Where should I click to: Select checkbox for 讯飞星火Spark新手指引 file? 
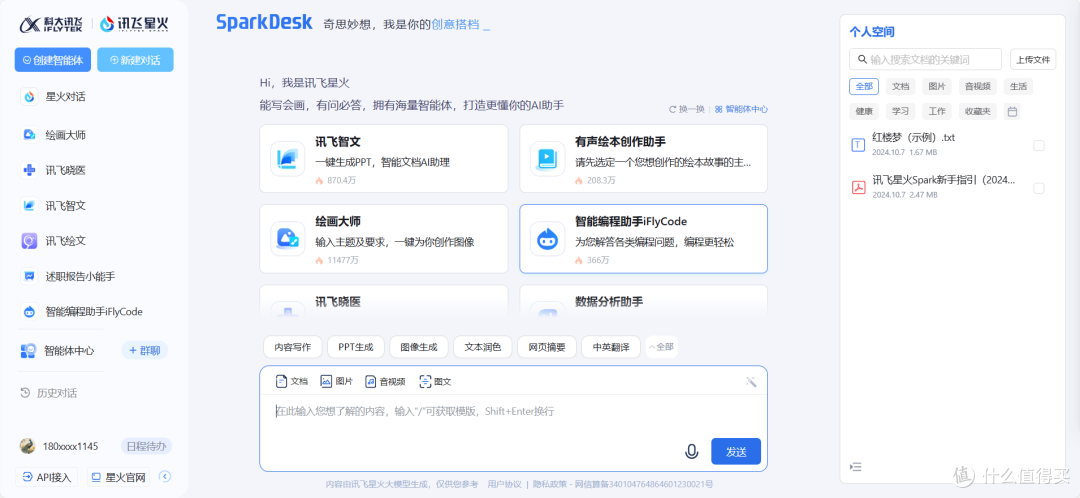[1039, 188]
